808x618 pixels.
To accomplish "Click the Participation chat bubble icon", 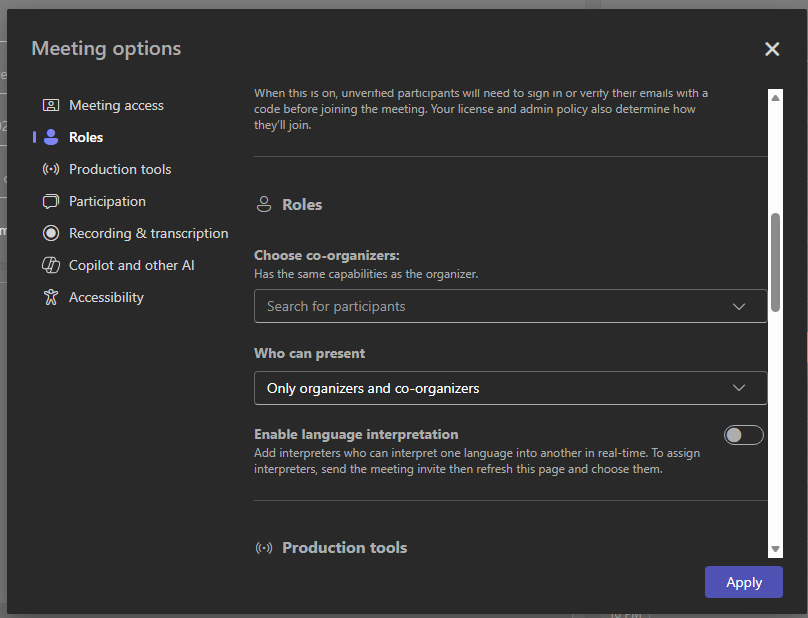I will (x=51, y=201).
